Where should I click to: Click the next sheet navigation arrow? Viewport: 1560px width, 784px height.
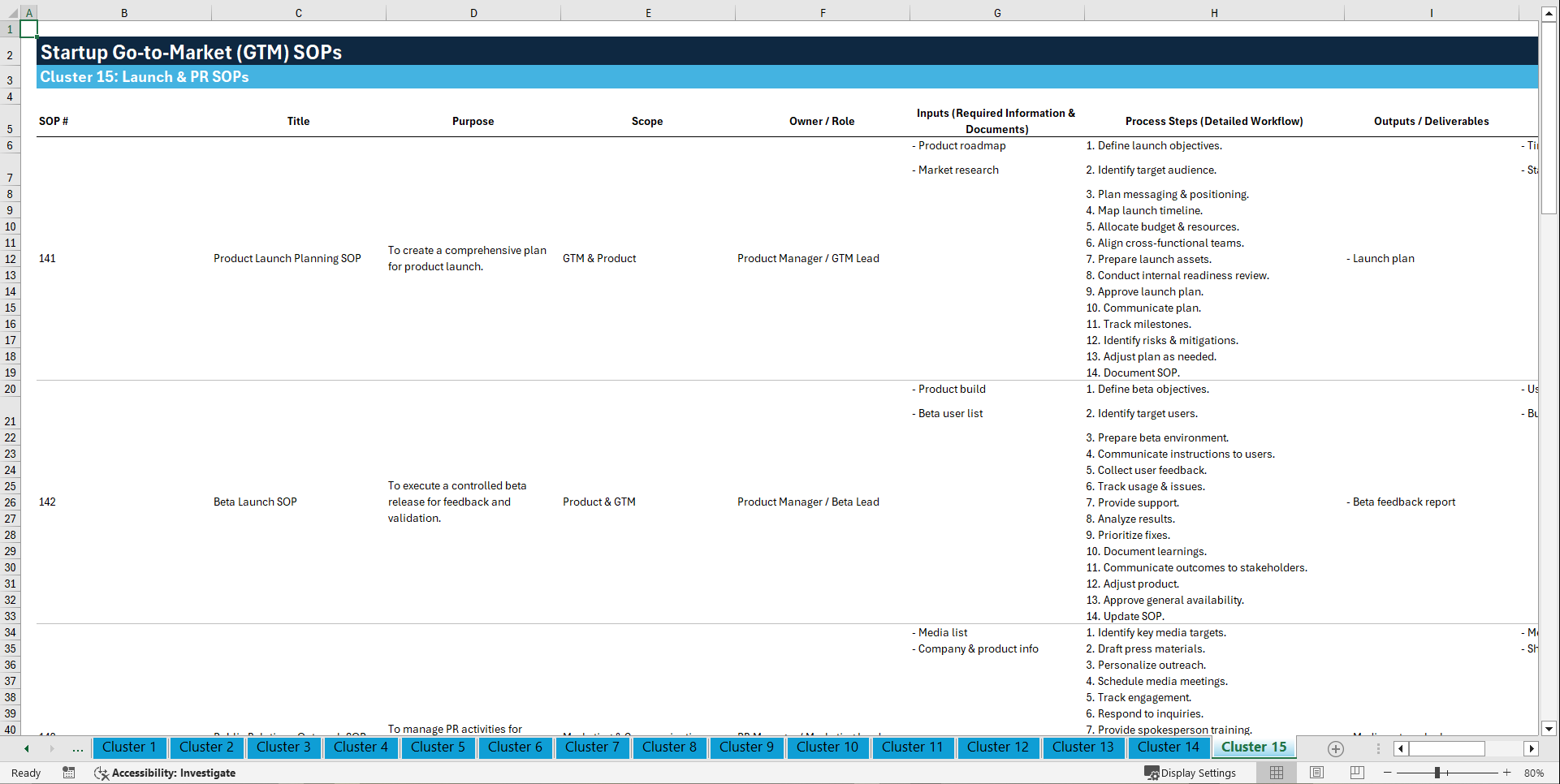pyautogui.click(x=50, y=748)
